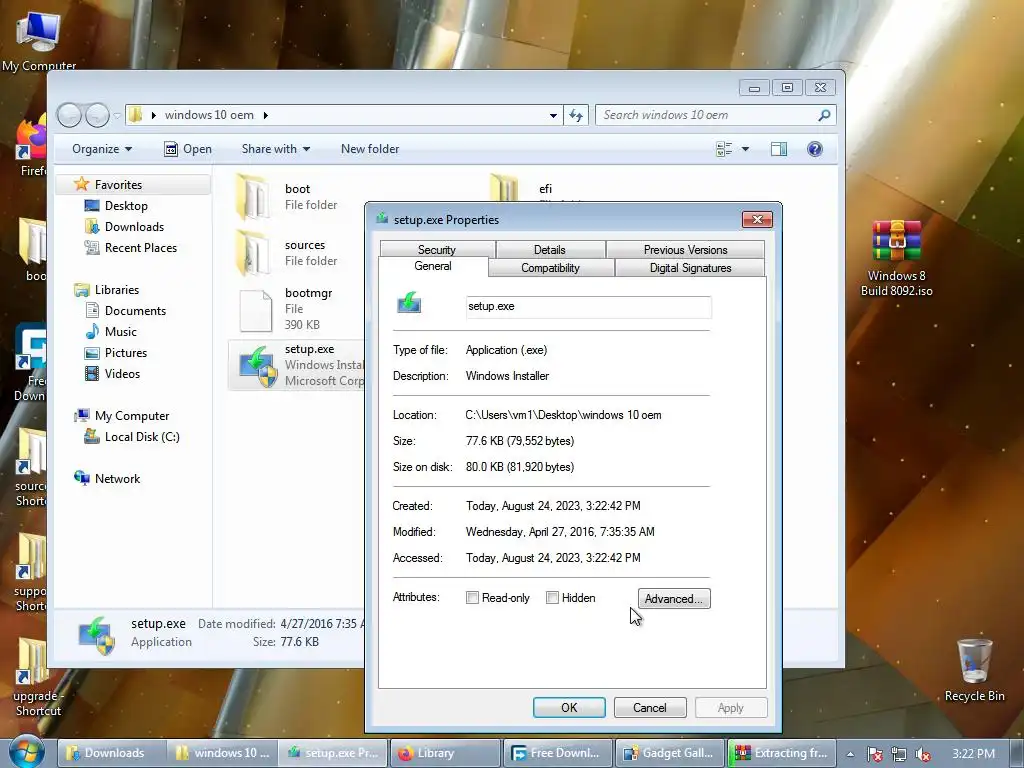Image resolution: width=1024 pixels, height=768 pixels.
Task: Open the Digital Signatures tab
Action: tap(690, 268)
